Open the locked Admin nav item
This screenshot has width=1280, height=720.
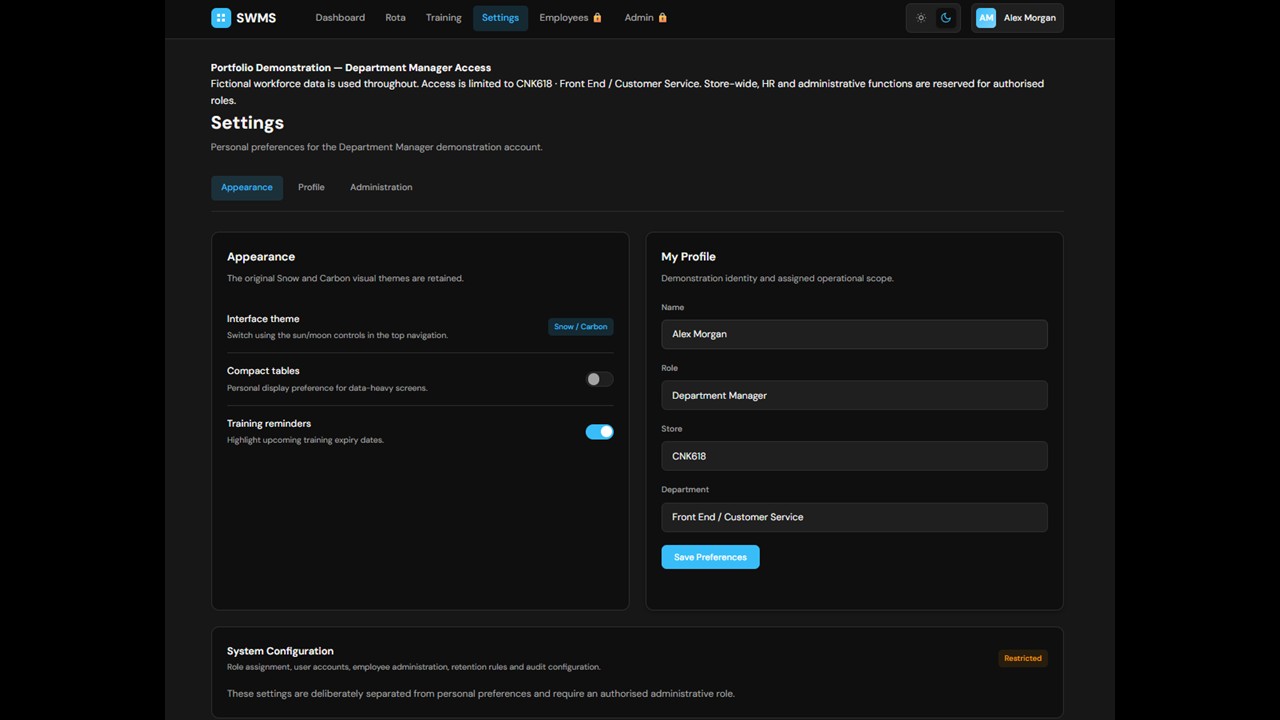click(x=645, y=18)
